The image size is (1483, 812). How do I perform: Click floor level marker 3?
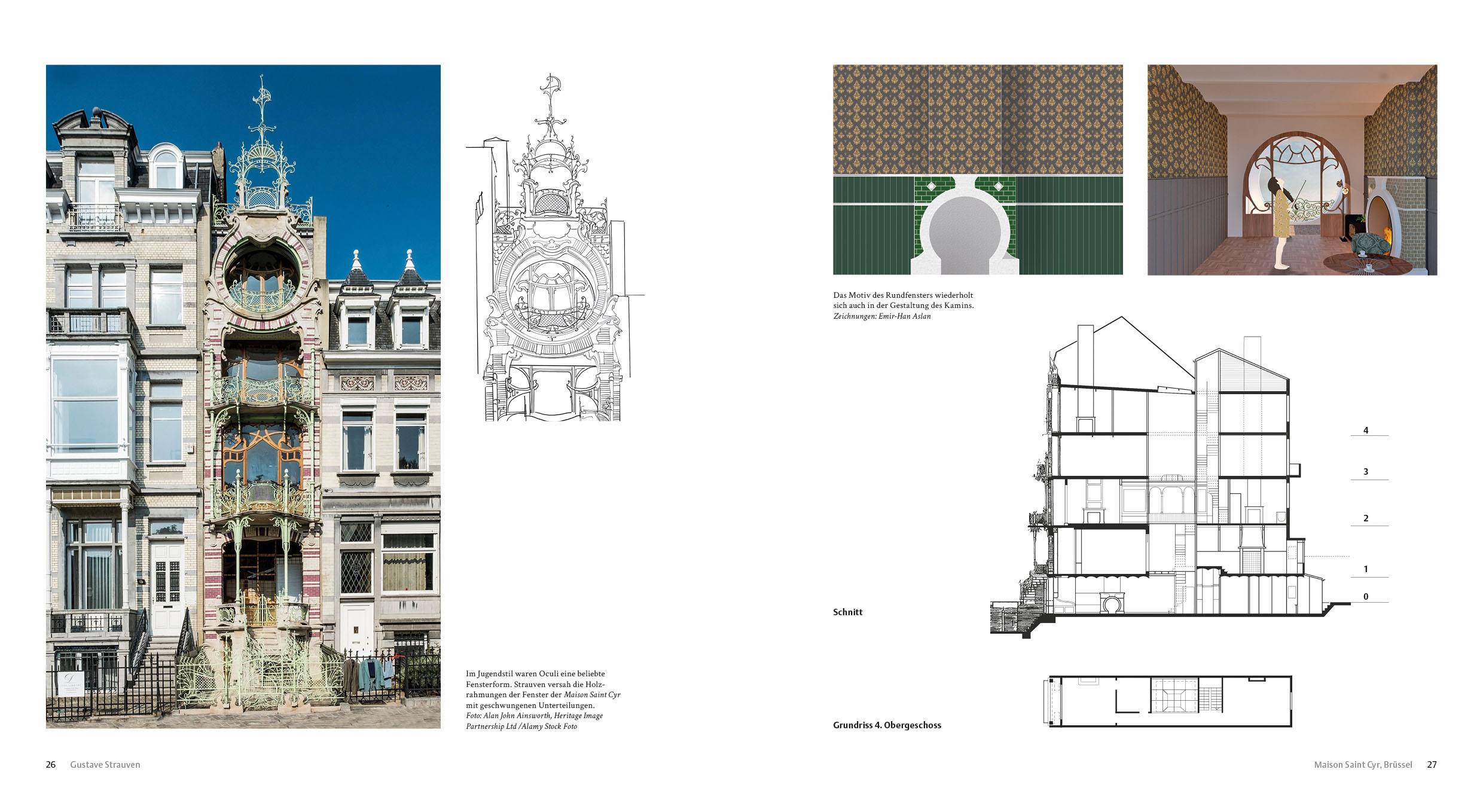click(1366, 471)
